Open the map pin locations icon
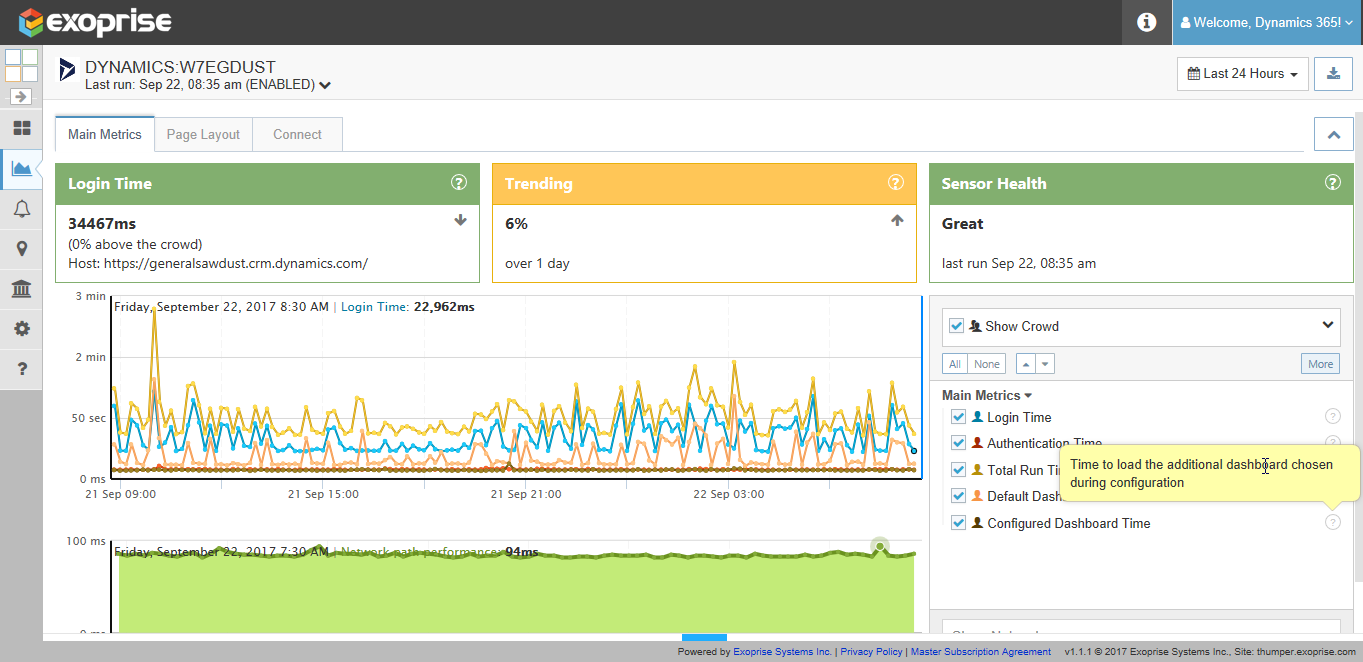Screen dimensions: 1363x662 [x=21, y=249]
